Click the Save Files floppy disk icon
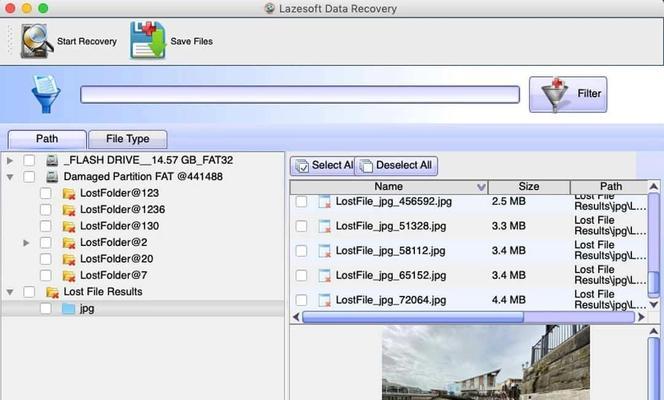 click(x=148, y=40)
